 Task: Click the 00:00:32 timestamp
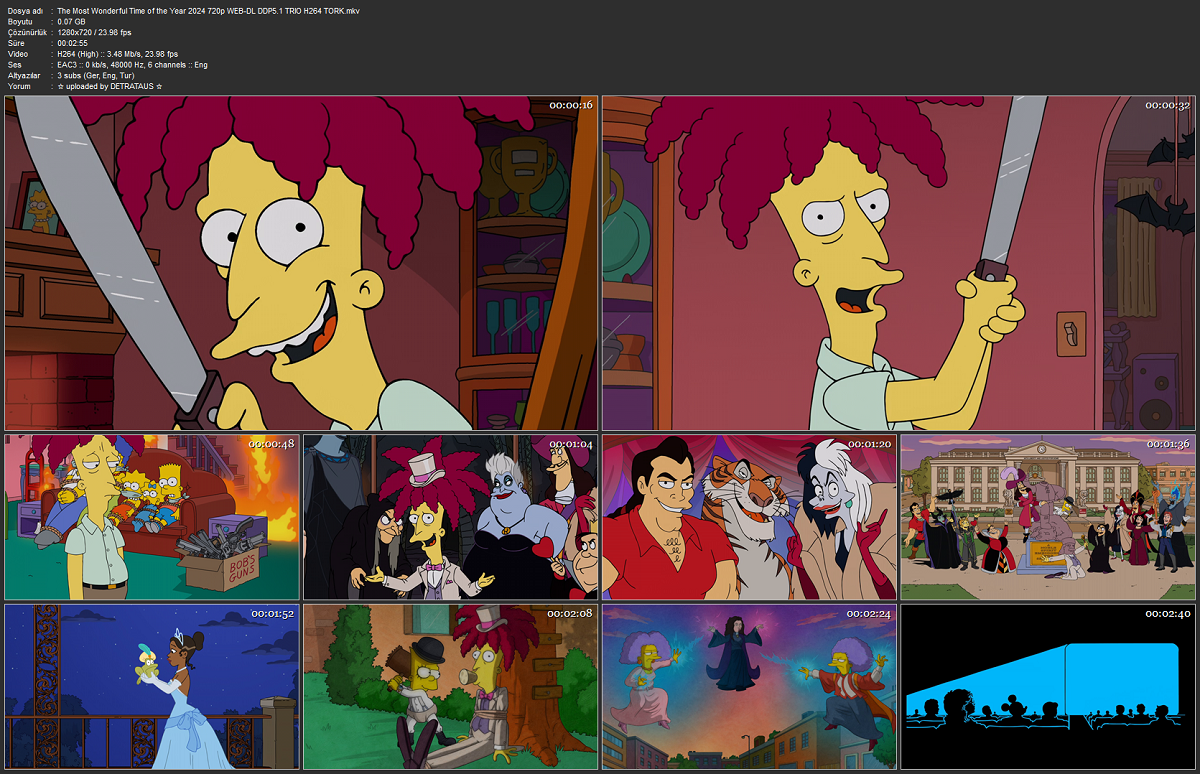coord(1168,105)
